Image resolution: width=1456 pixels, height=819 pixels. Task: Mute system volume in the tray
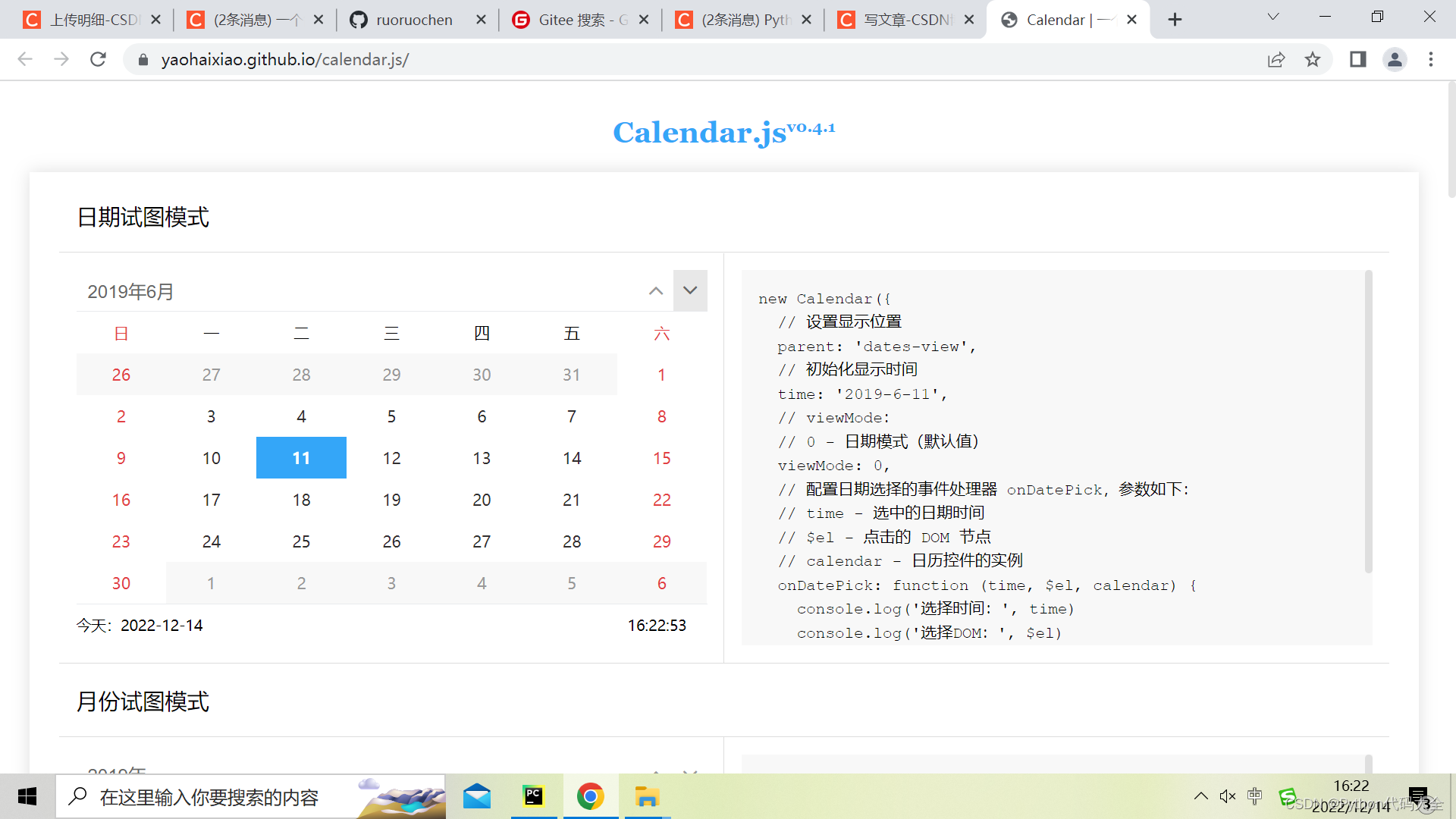(x=1228, y=795)
